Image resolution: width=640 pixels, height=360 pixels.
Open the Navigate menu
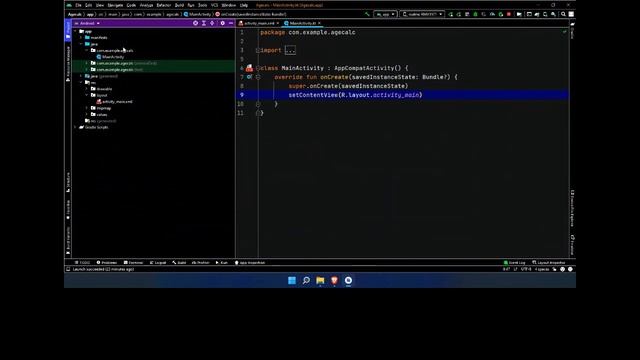click(115, 5)
